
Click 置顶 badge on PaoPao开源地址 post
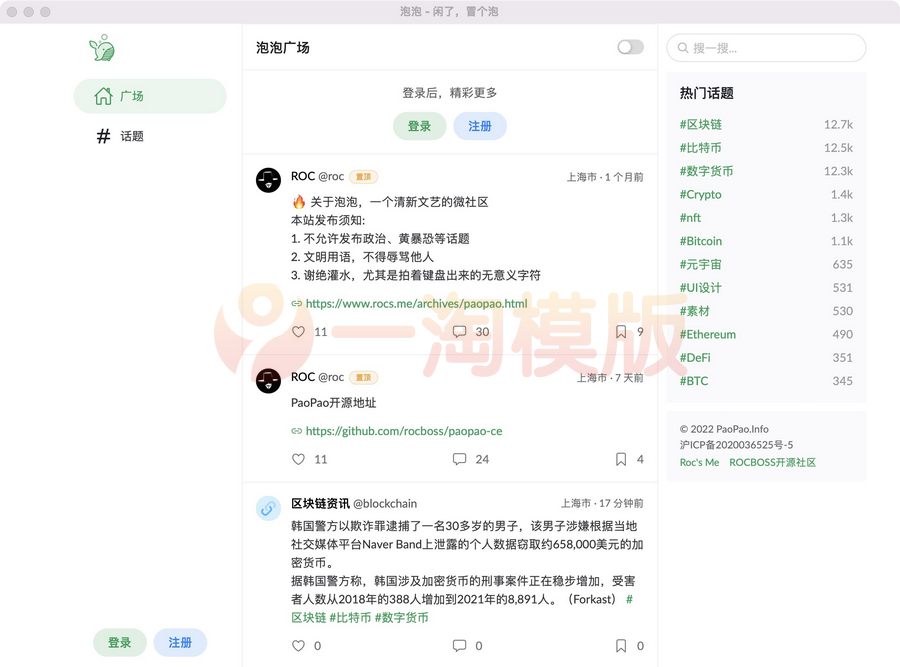tap(363, 378)
